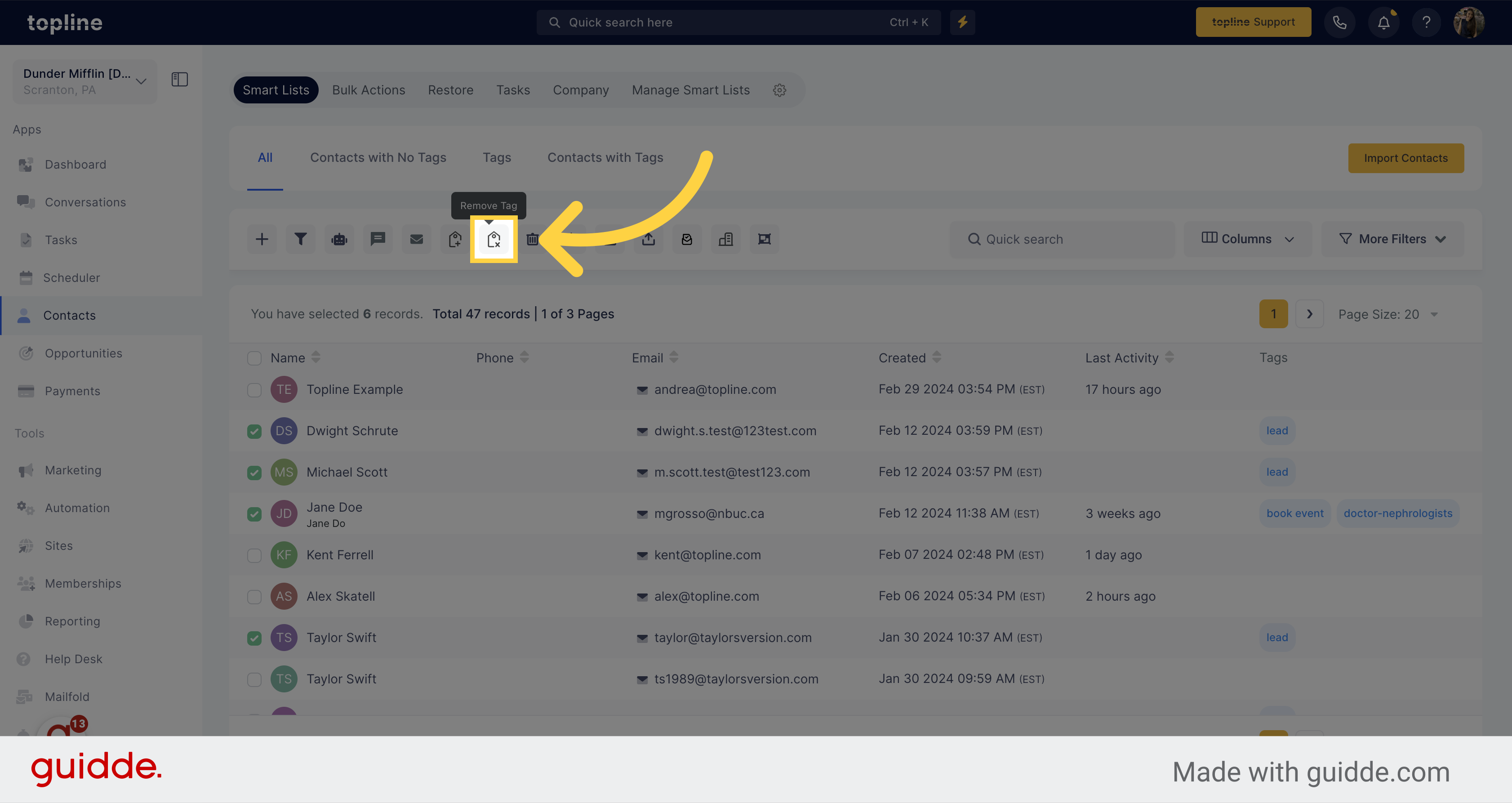Uncheck the taylor@taylorsversion.com row checkbox
The width and height of the screenshot is (1512, 803).
point(254,638)
